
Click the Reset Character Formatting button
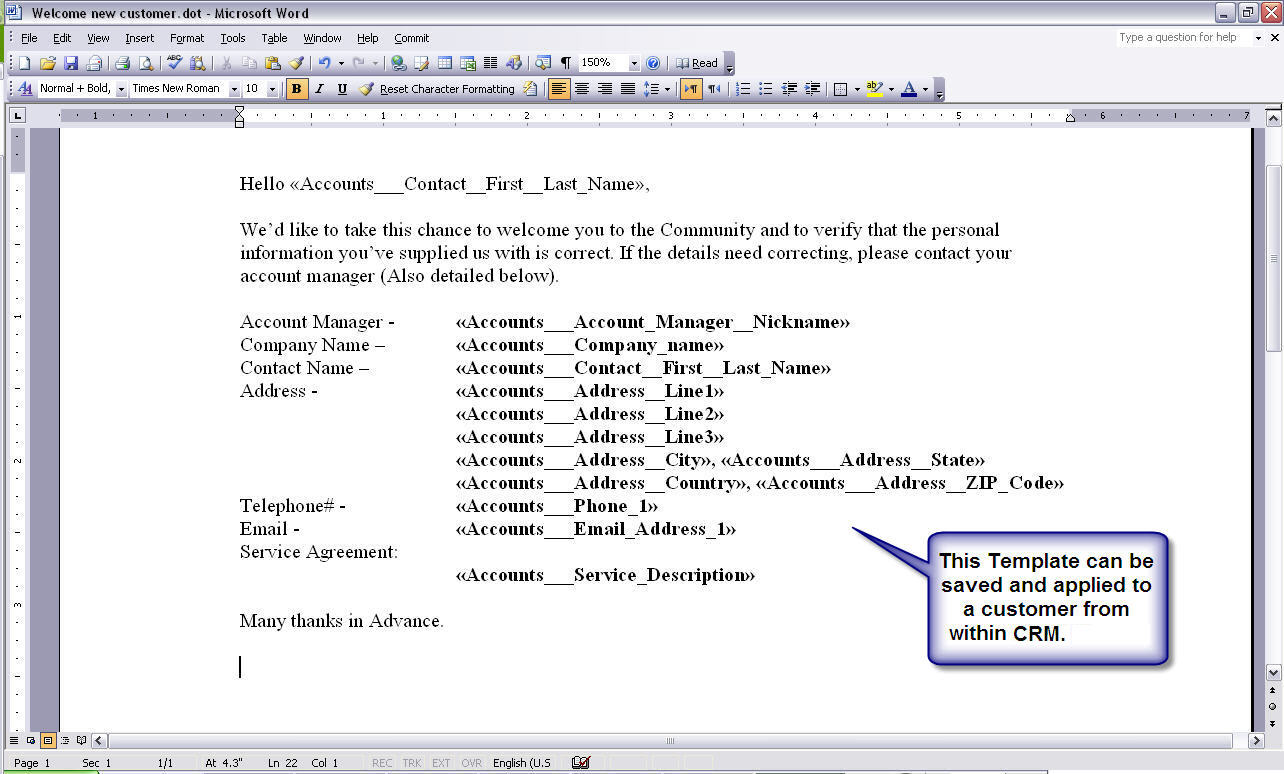coord(437,89)
